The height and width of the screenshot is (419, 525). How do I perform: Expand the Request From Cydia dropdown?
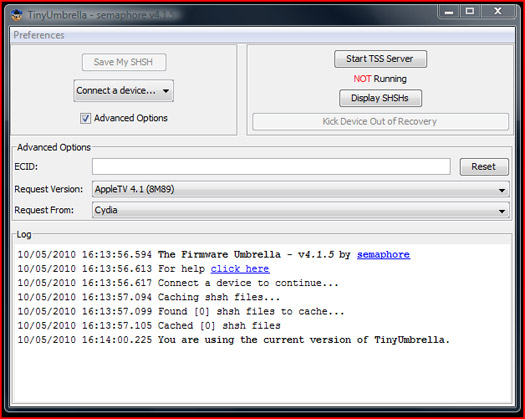(x=300, y=210)
